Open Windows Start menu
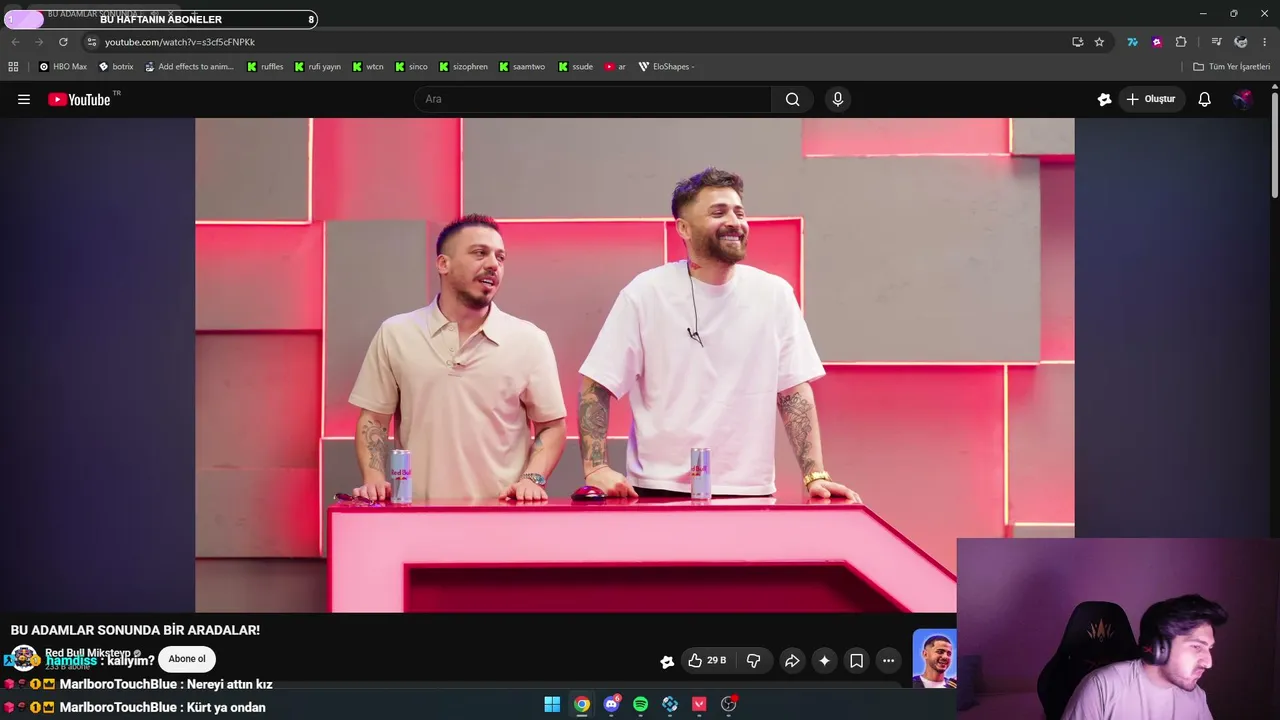This screenshot has width=1280, height=720. pyautogui.click(x=552, y=704)
